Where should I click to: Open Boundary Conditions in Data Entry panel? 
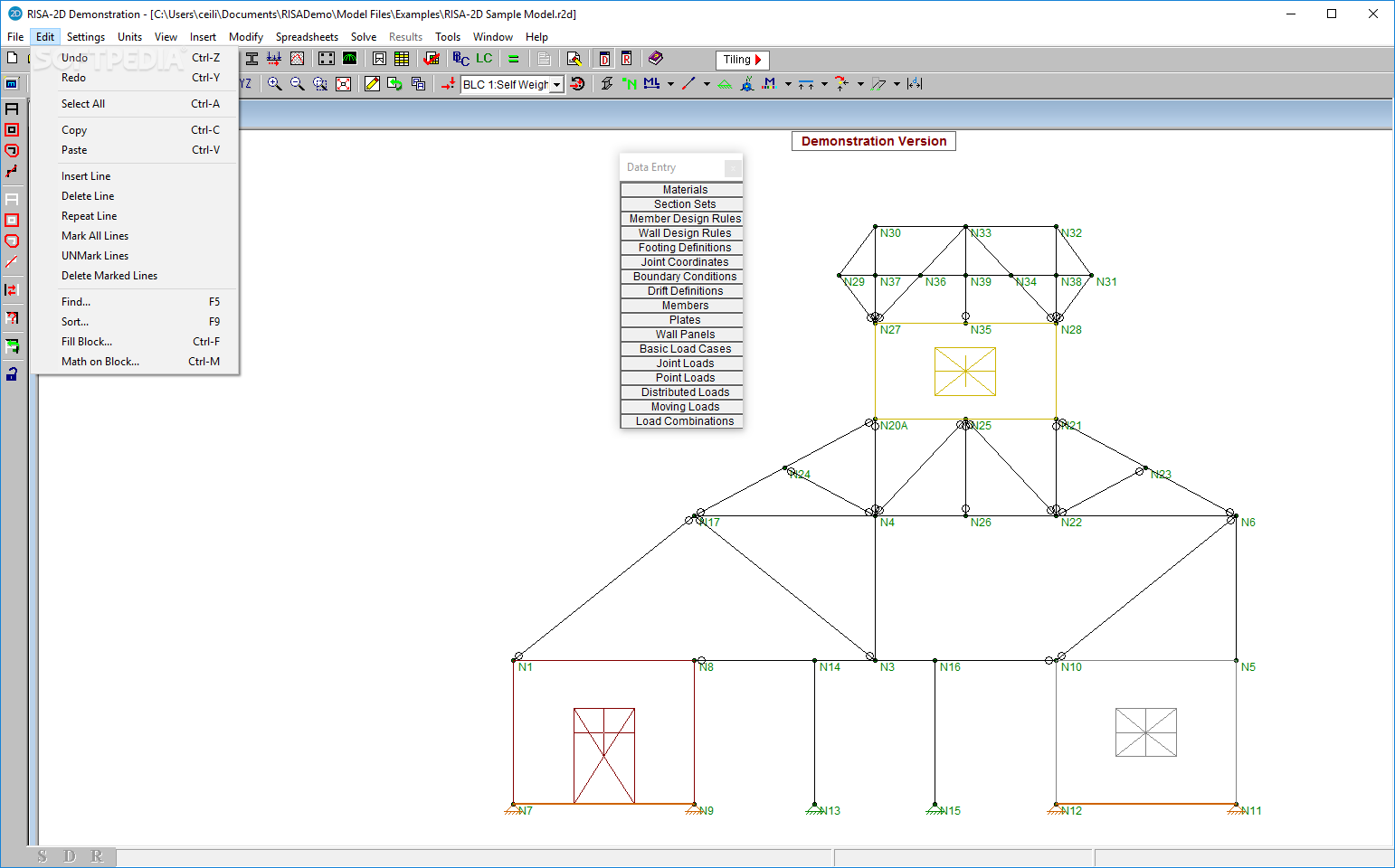click(x=681, y=277)
